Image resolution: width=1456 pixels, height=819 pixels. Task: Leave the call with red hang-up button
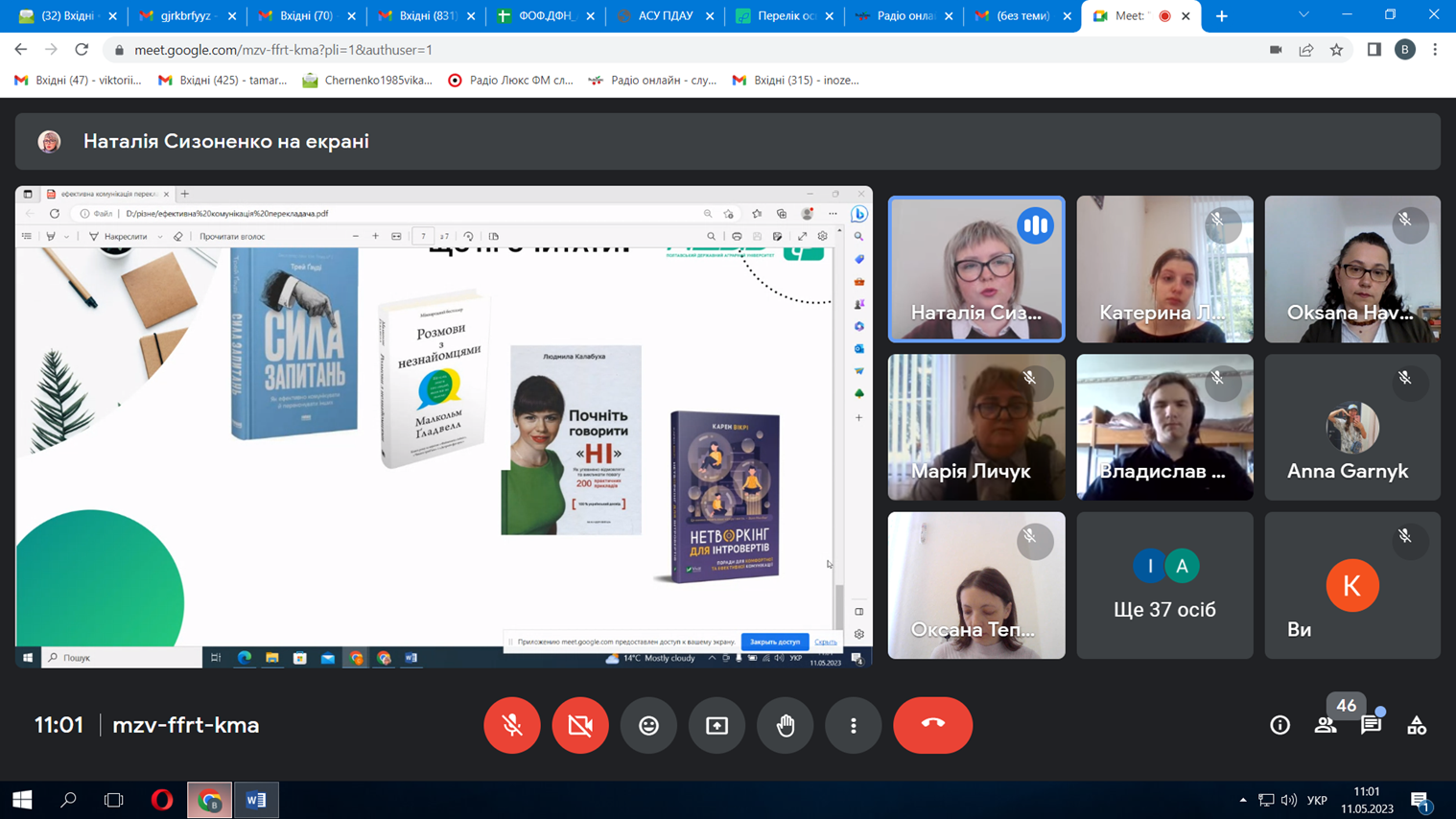coord(932,725)
